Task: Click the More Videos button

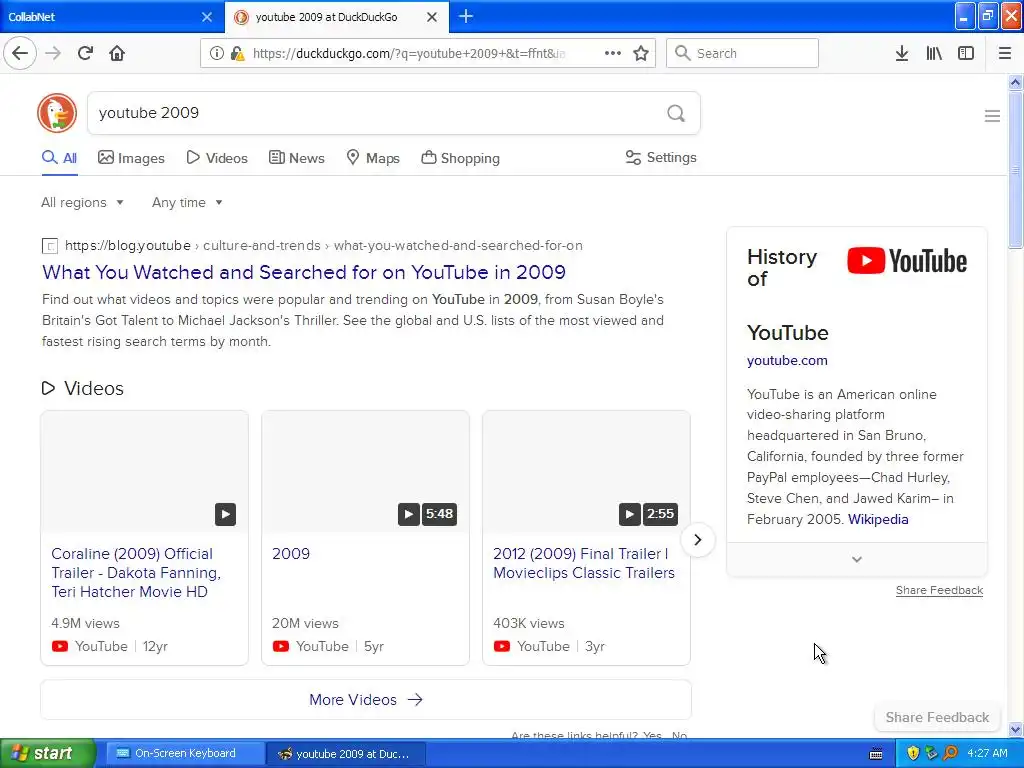Action: coord(366,699)
